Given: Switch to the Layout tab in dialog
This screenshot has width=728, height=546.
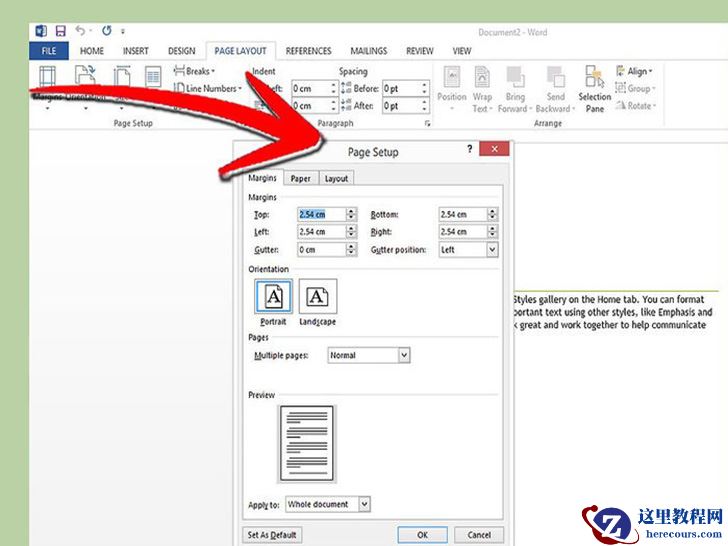Looking at the screenshot, I should [336, 178].
